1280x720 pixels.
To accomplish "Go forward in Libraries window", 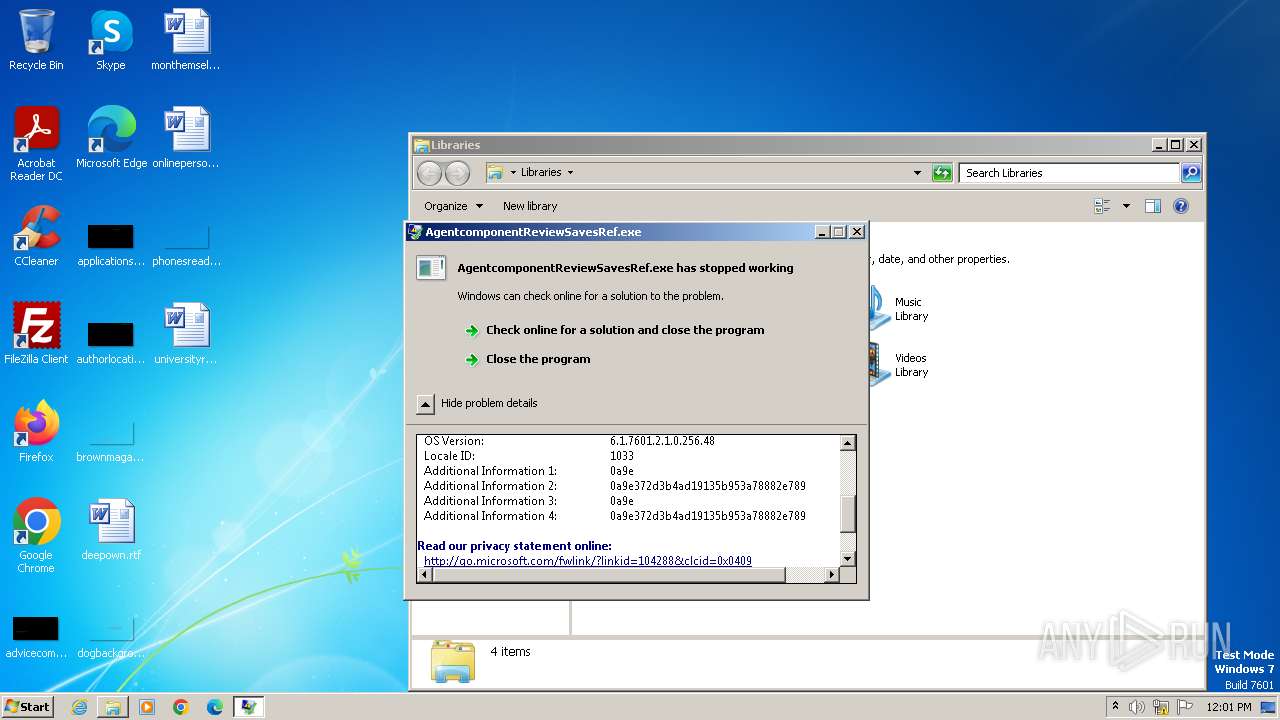I will (x=457, y=173).
